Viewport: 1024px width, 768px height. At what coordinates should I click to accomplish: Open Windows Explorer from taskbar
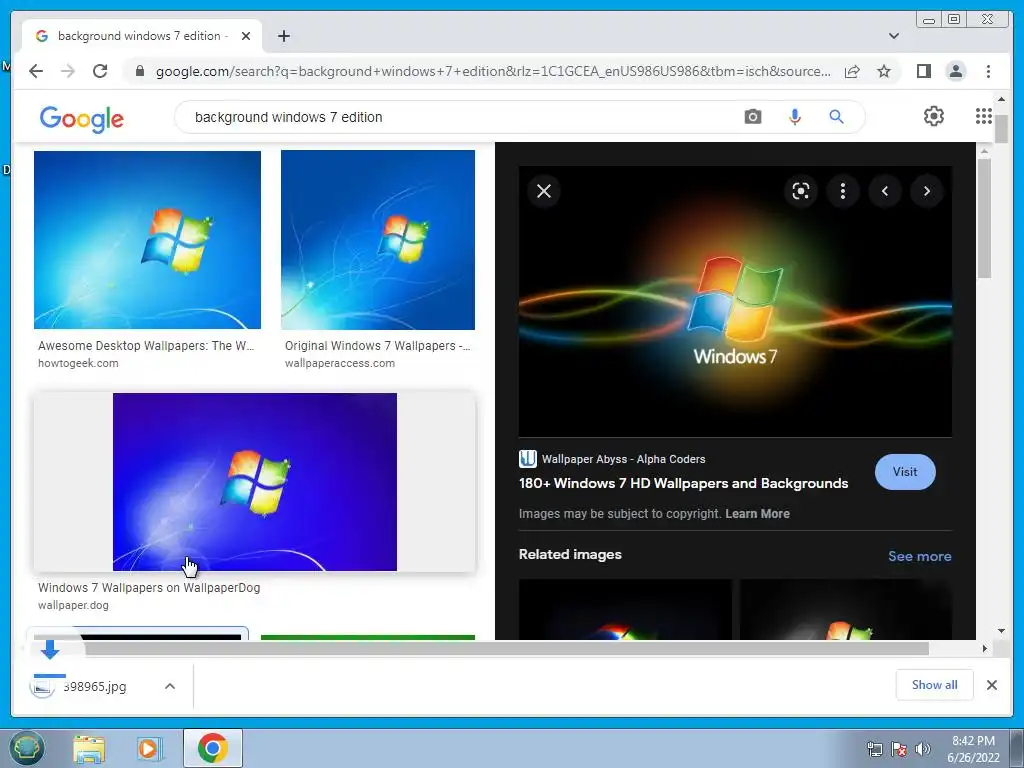click(x=89, y=748)
